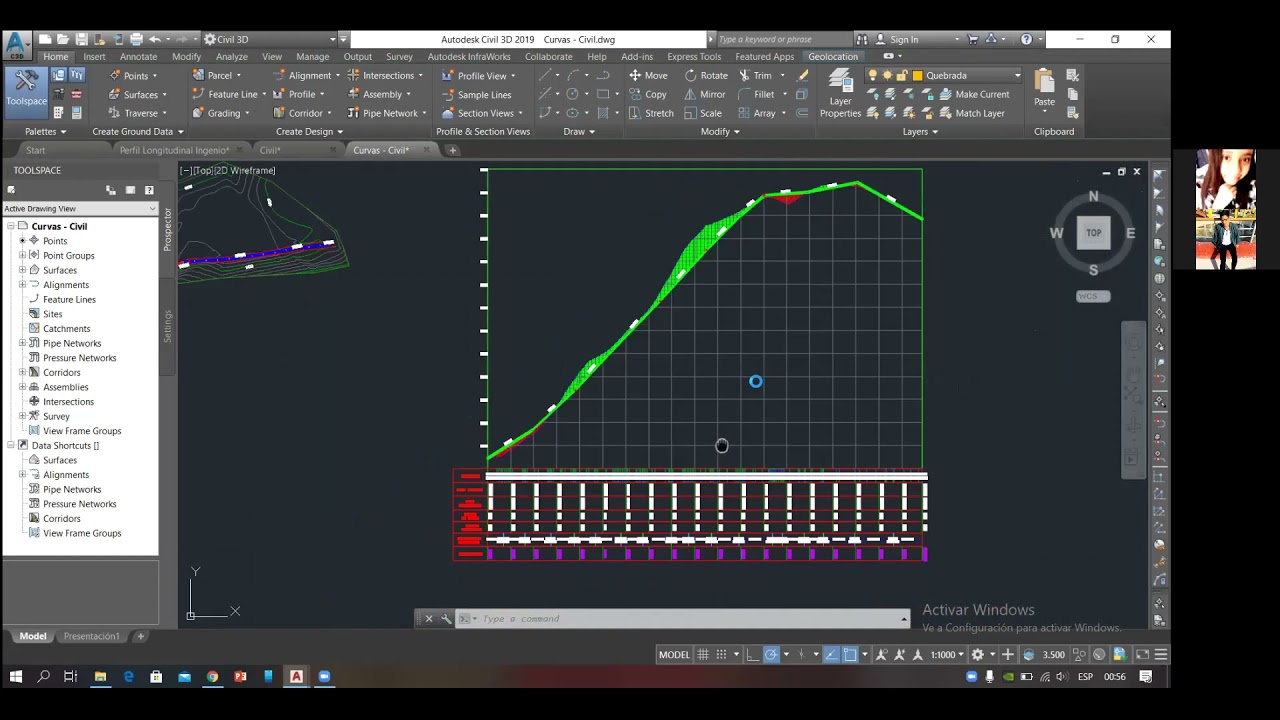This screenshot has height=720, width=1280.
Task: Toggle the layer freeze sun icon
Action: click(887, 75)
